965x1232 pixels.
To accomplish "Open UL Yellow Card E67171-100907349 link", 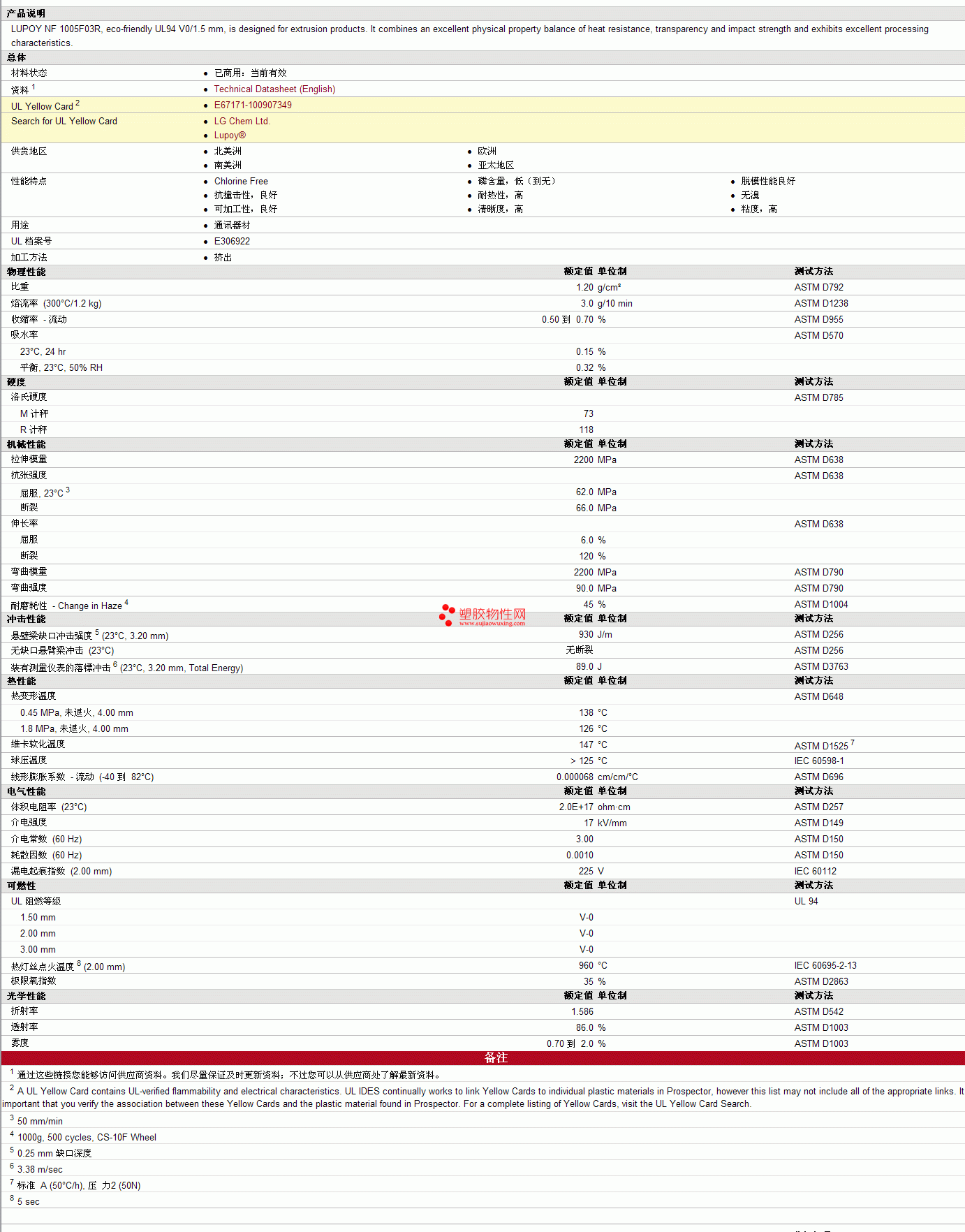I will click(253, 105).
